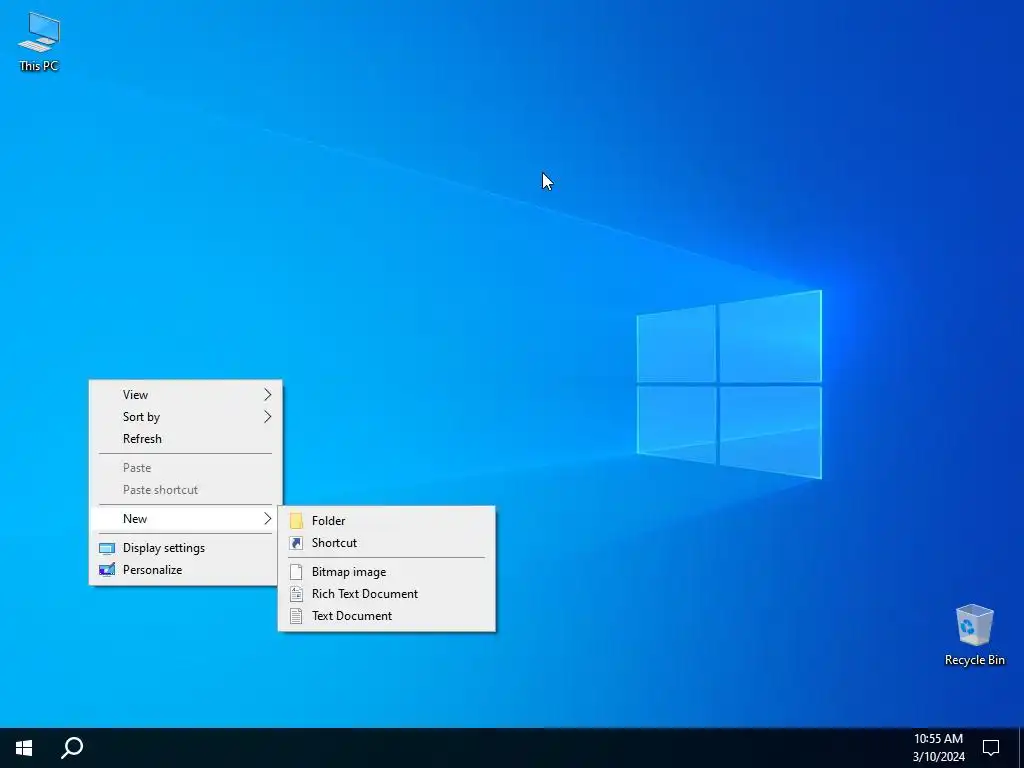Select the New menu entry

click(x=185, y=519)
